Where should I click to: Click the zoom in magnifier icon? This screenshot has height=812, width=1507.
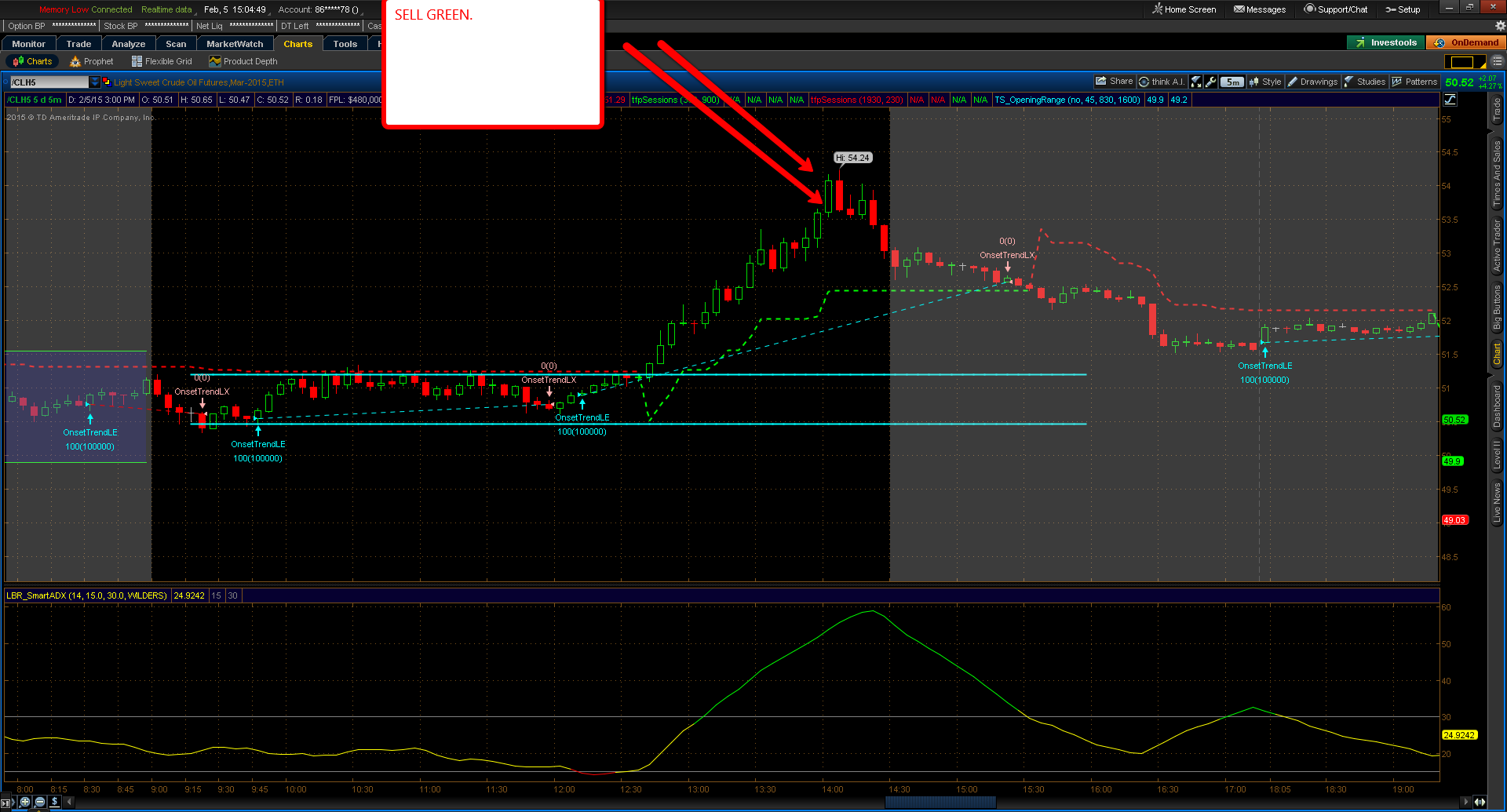[x=25, y=802]
